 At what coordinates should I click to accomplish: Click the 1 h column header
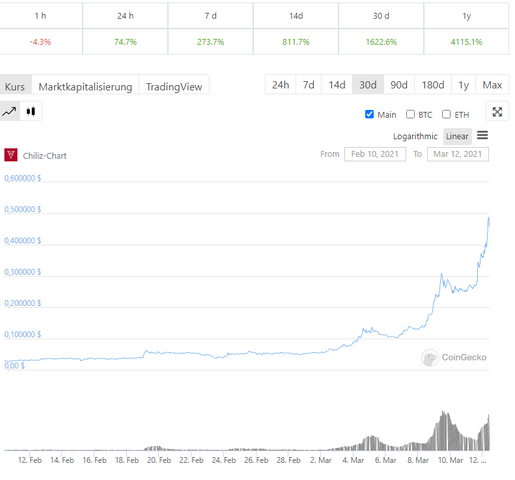click(x=40, y=16)
